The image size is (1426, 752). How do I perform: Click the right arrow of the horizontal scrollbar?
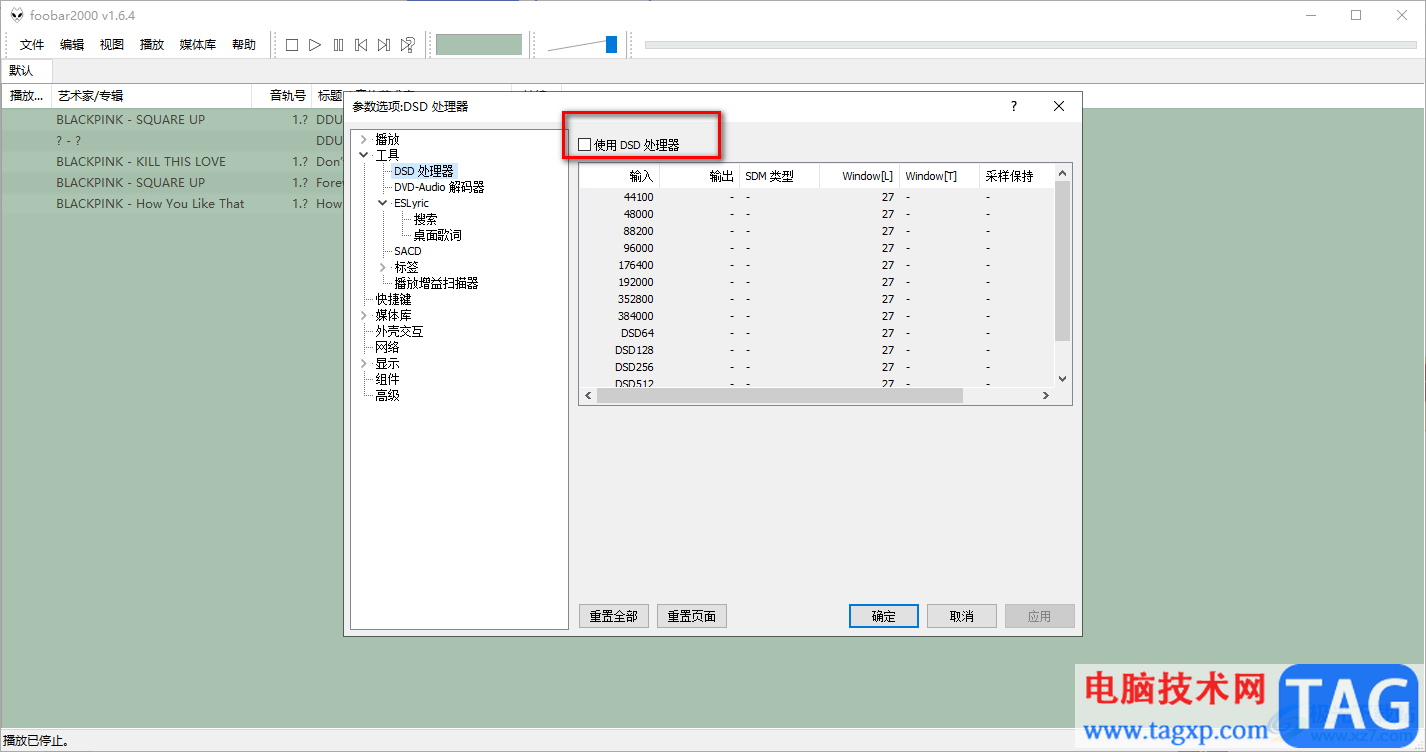click(x=1045, y=395)
